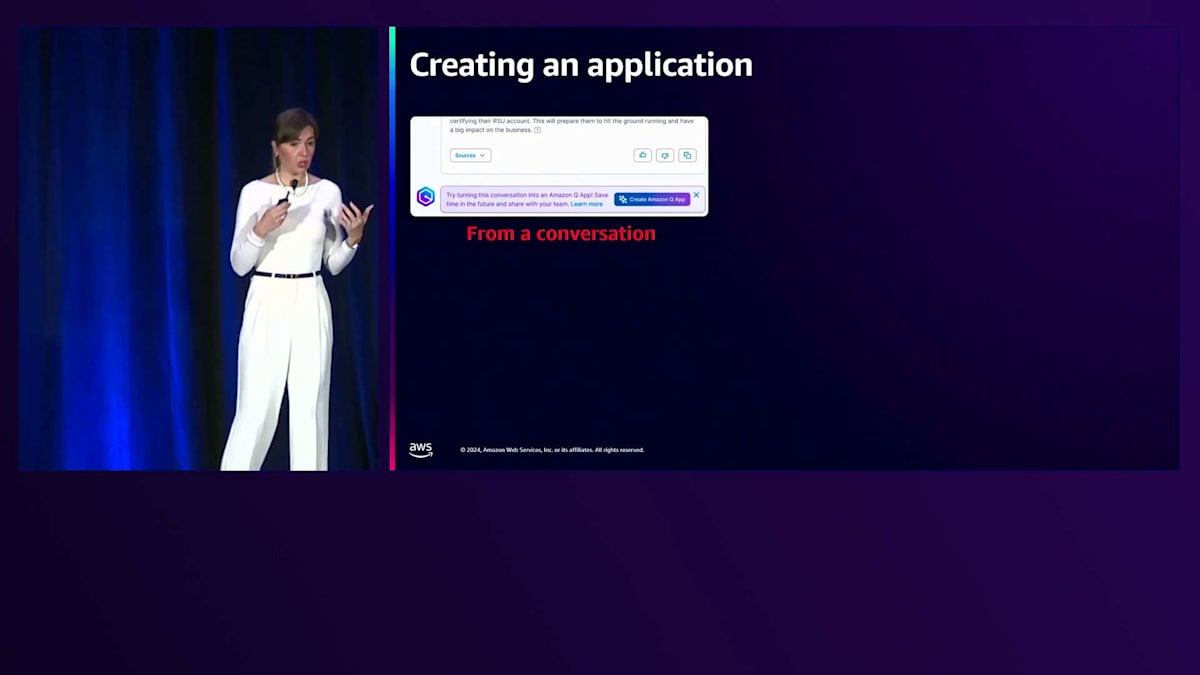Copy the response with the copy icon
This screenshot has width=1200, height=675.
pyautogui.click(x=687, y=155)
